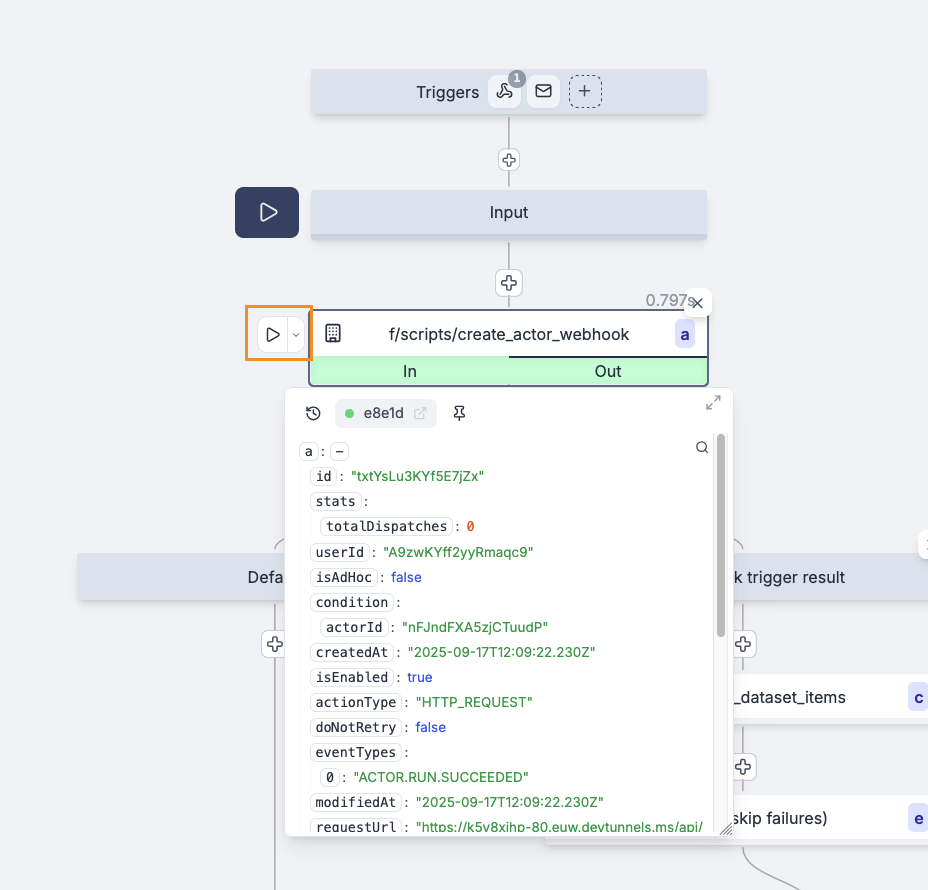Open search in the result viewer

click(702, 447)
